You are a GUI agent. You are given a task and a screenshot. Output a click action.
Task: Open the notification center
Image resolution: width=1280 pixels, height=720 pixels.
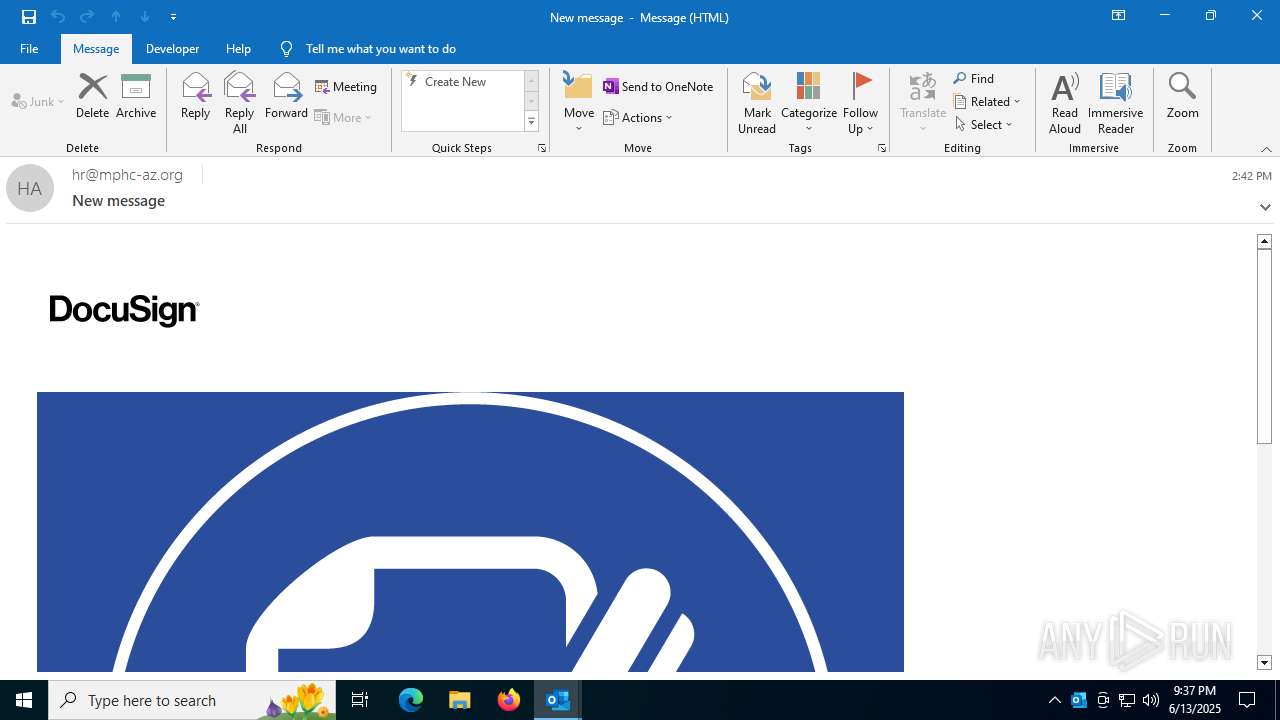click(1247, 700)
